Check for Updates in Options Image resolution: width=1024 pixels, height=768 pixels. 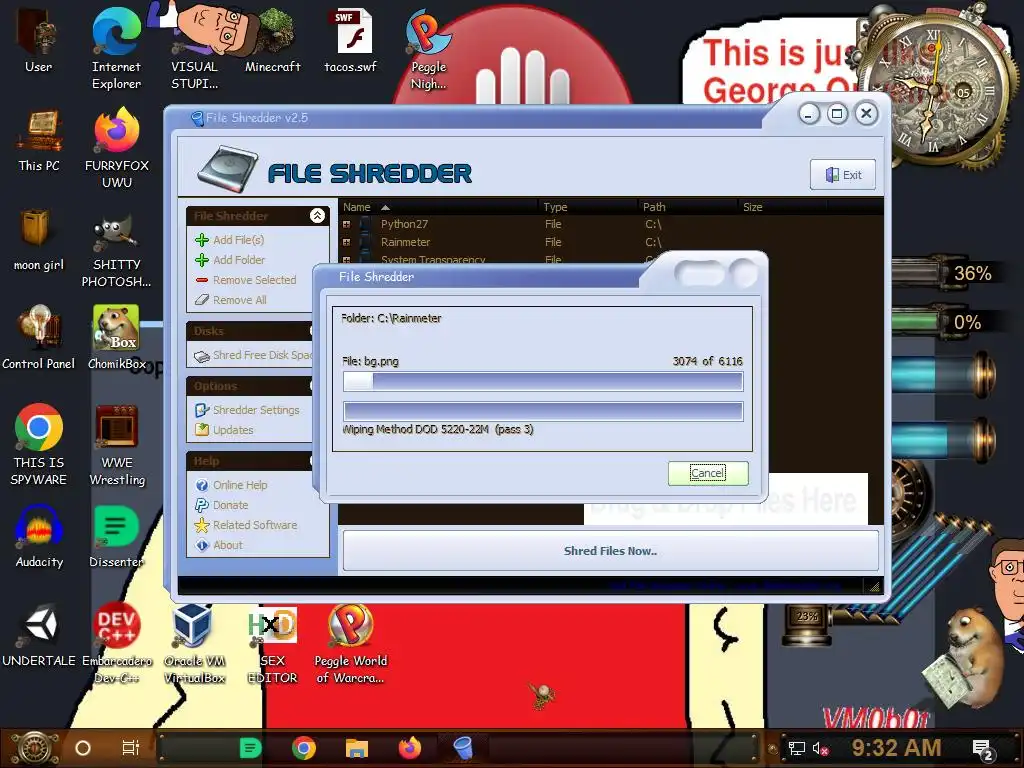(224, 430)
